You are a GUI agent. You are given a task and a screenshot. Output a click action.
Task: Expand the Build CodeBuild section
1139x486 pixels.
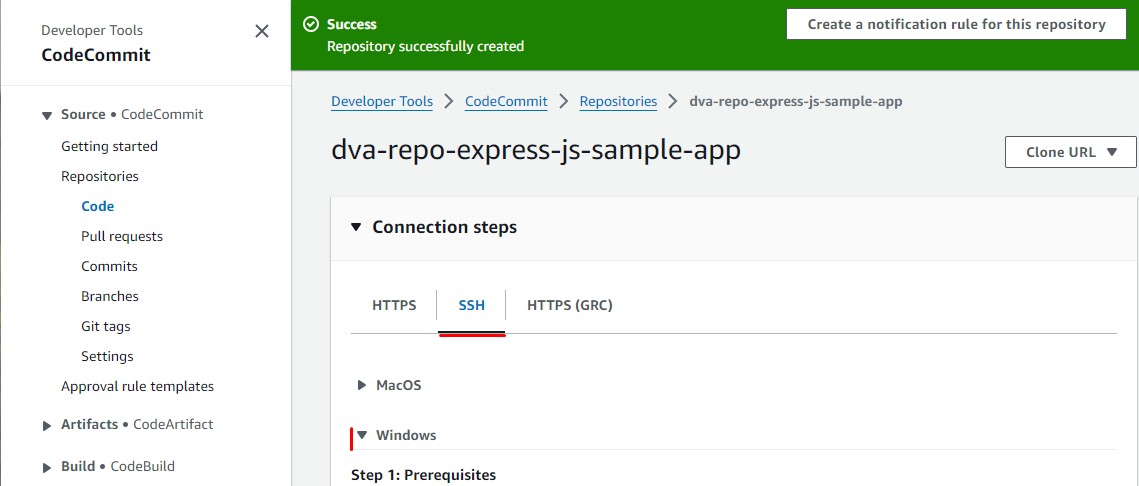[x=47, y=467]
